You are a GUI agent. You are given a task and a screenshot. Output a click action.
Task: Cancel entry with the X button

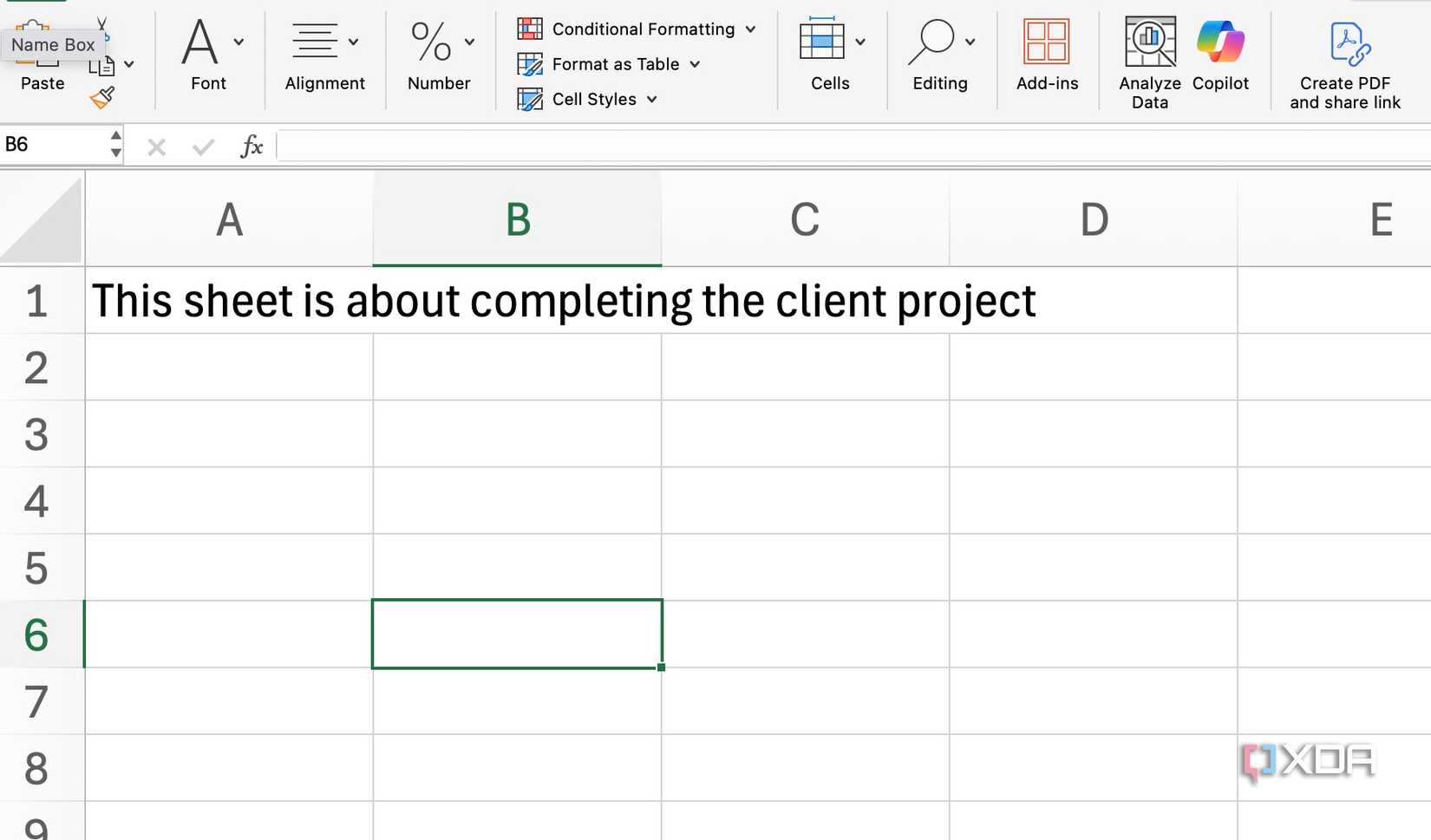point(156,146)
